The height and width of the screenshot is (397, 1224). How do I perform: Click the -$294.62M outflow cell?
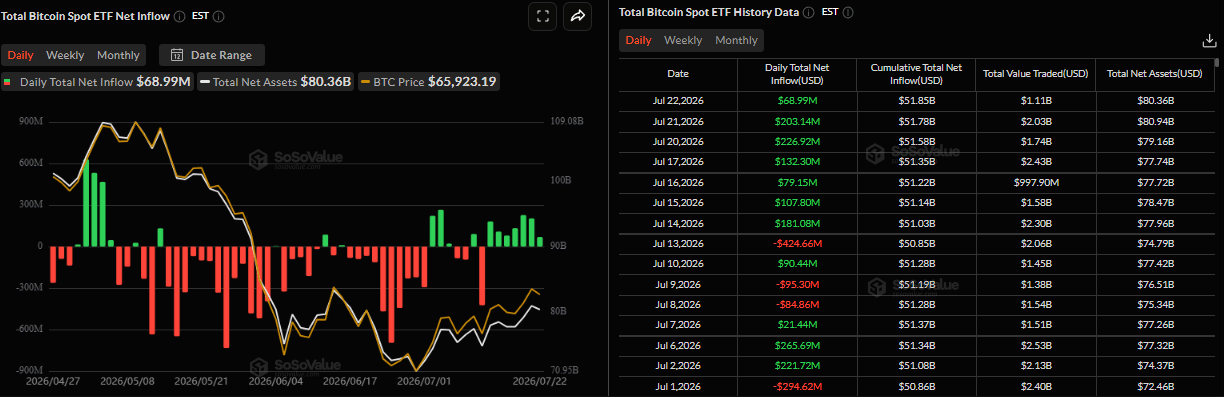797,386
